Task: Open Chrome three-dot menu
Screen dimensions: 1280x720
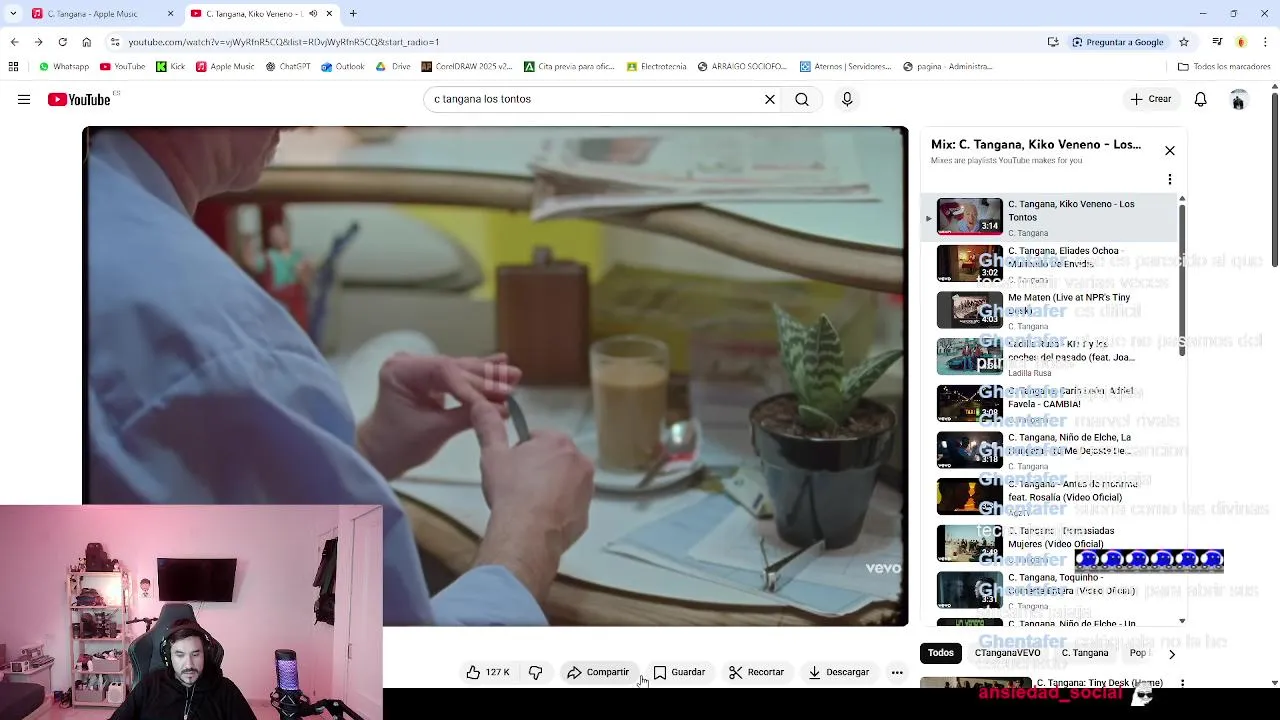Action: (x=1265, y=42)
